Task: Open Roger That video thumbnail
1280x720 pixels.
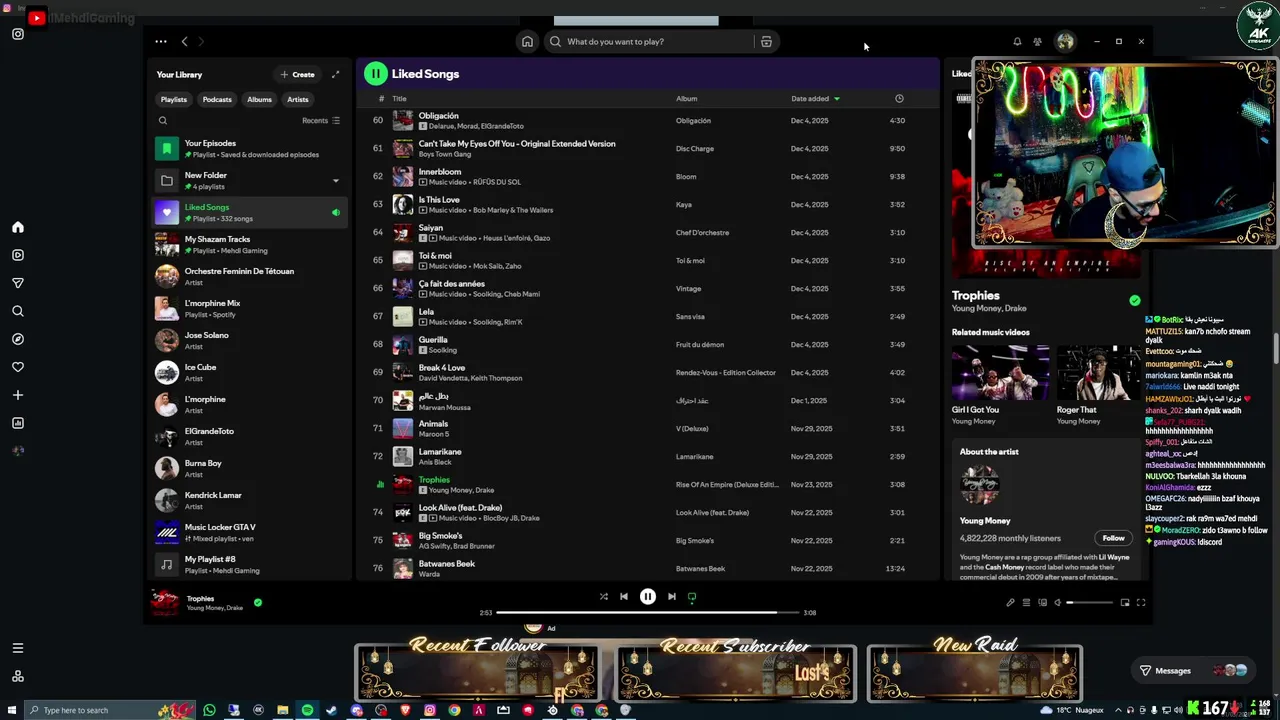Action: point(1098,372)
